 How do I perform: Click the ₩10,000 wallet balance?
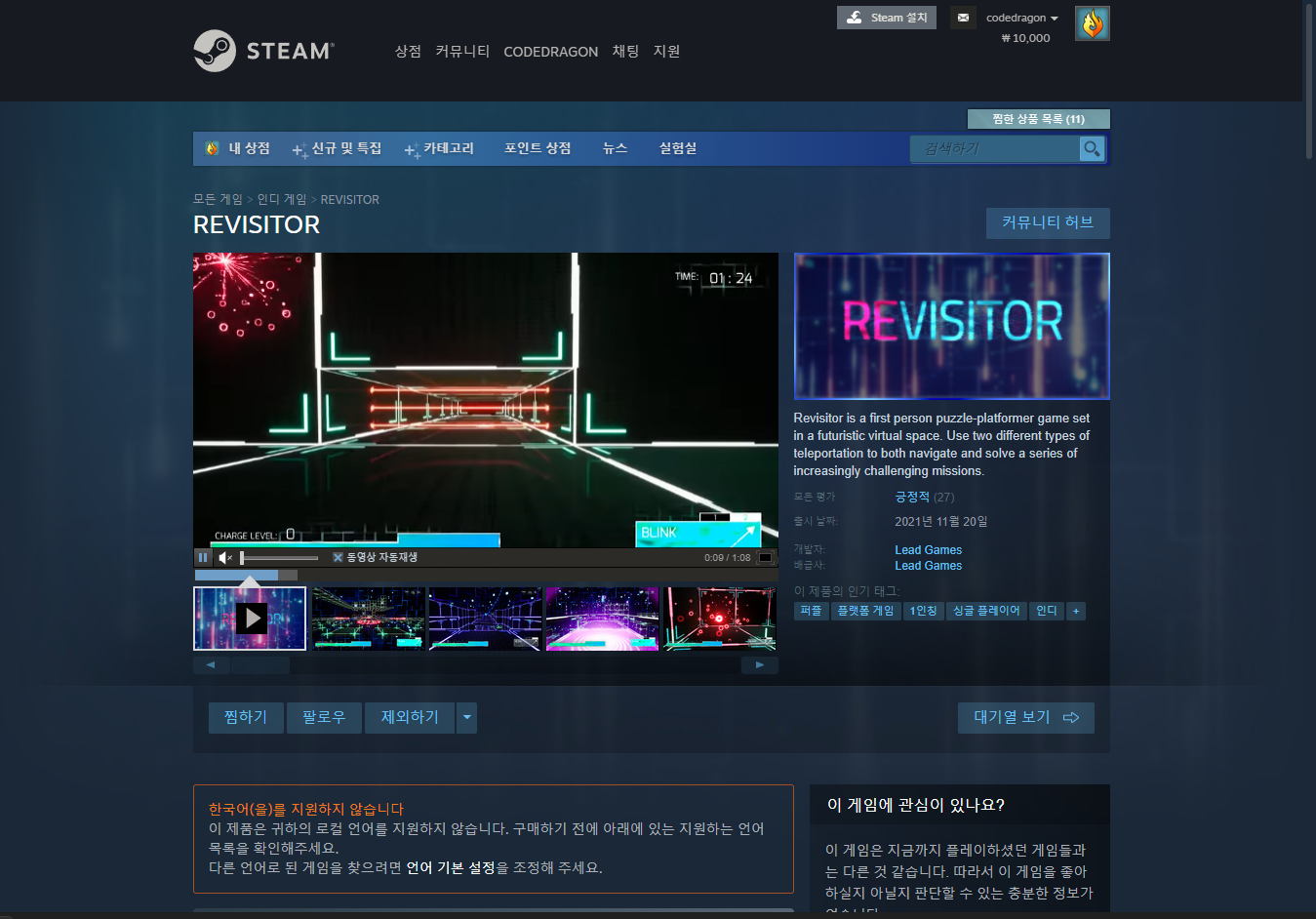pos(1026,38)
